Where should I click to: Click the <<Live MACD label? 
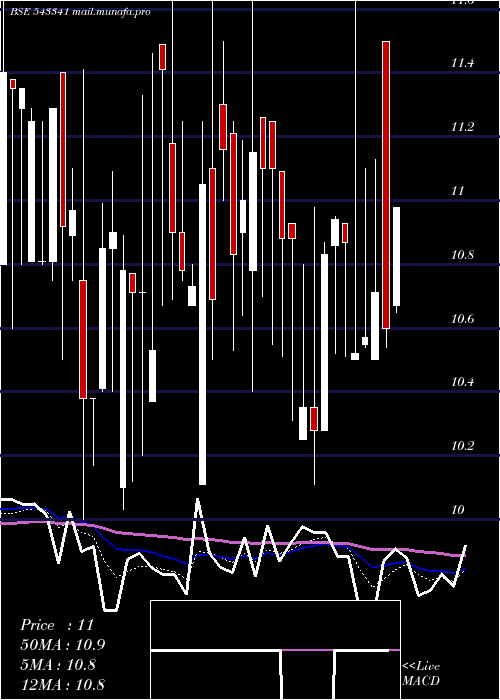click(x=421, y=674)
